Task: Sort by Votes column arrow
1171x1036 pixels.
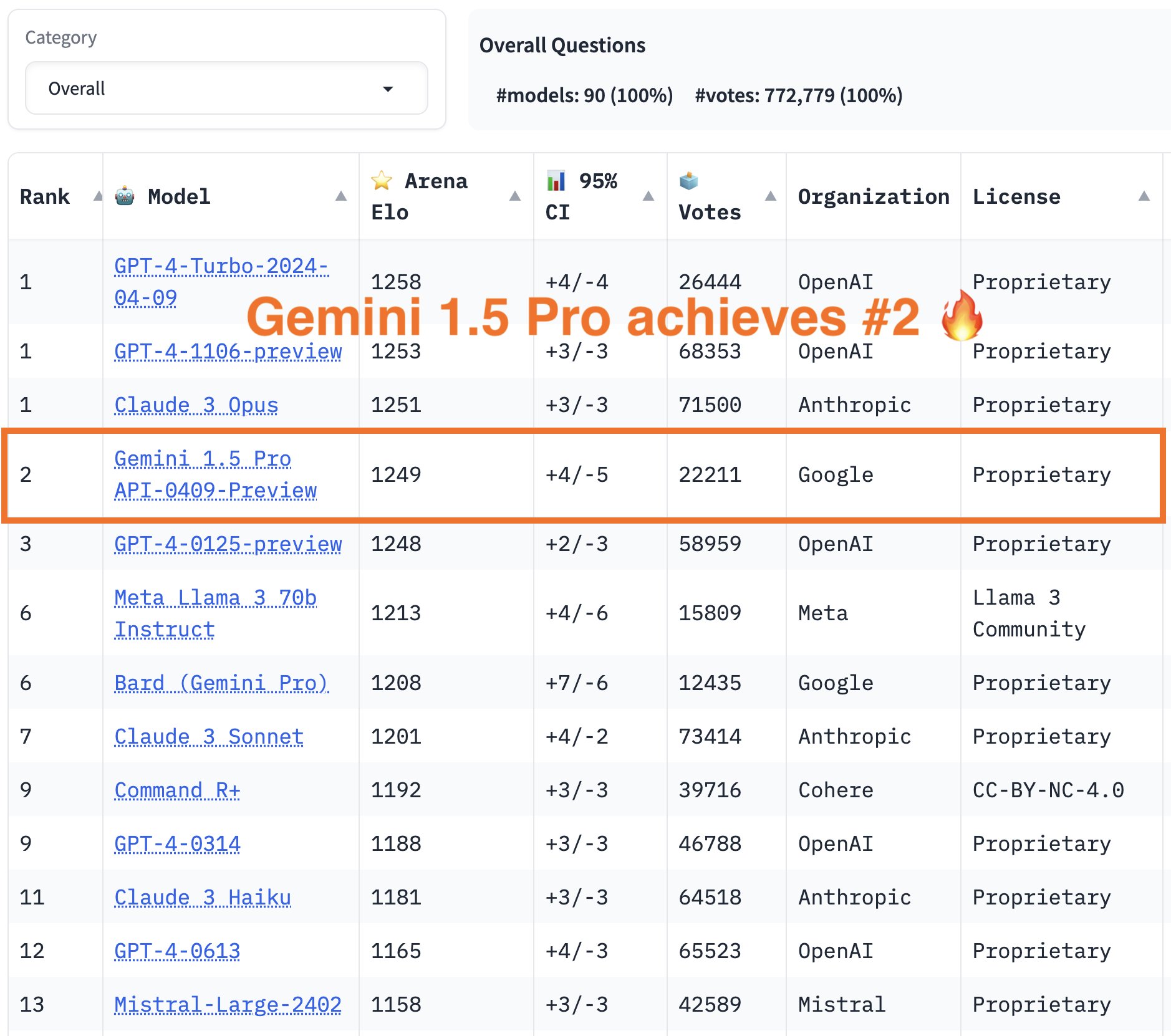Action: [771, 196]
